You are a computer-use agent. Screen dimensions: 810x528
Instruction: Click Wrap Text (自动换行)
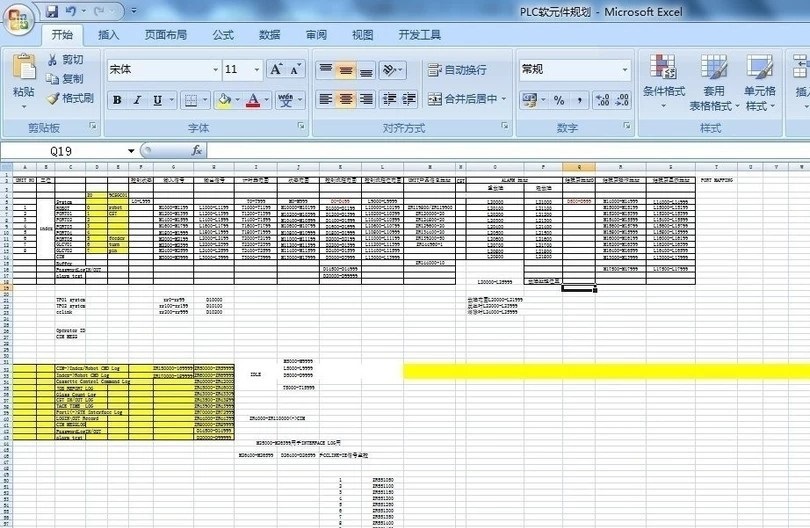click(457, 70)
